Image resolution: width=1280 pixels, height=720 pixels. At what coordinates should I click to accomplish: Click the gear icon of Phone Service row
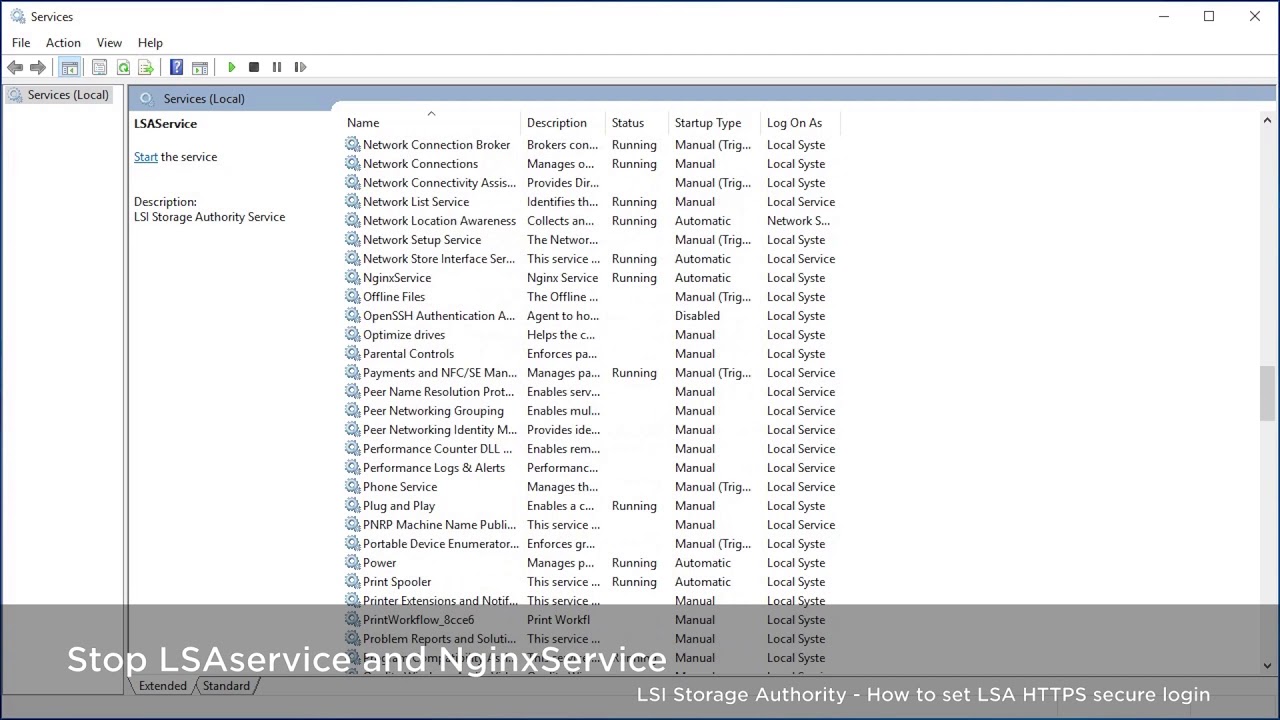352,487
